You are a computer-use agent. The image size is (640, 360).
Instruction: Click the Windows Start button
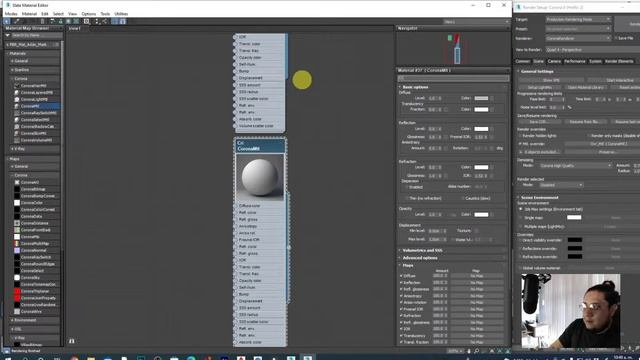pyautogui.click(x=8, y=358)
